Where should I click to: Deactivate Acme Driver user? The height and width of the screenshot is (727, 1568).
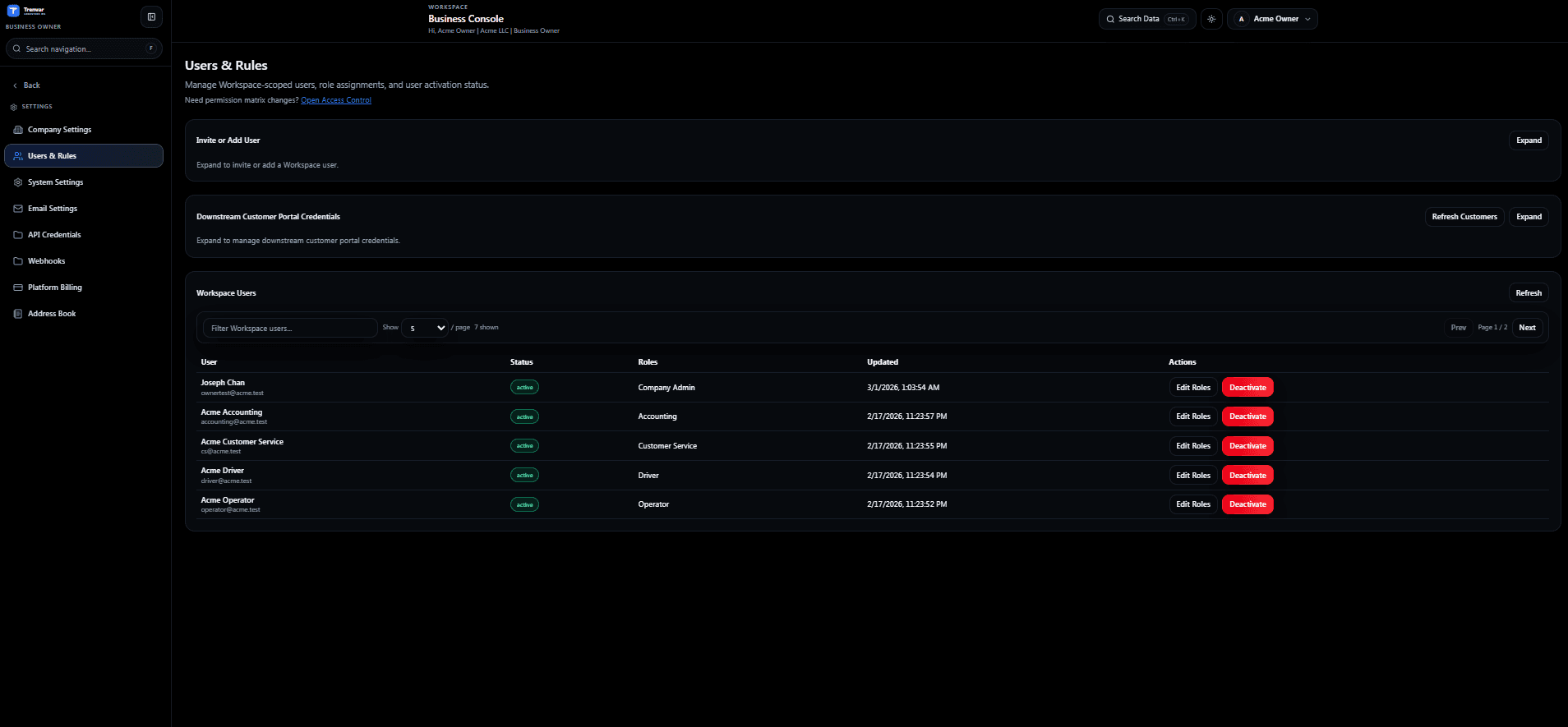[1247, 476]
